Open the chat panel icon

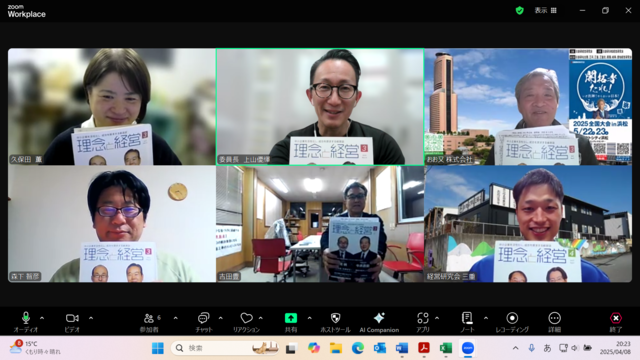coord(203,322)
